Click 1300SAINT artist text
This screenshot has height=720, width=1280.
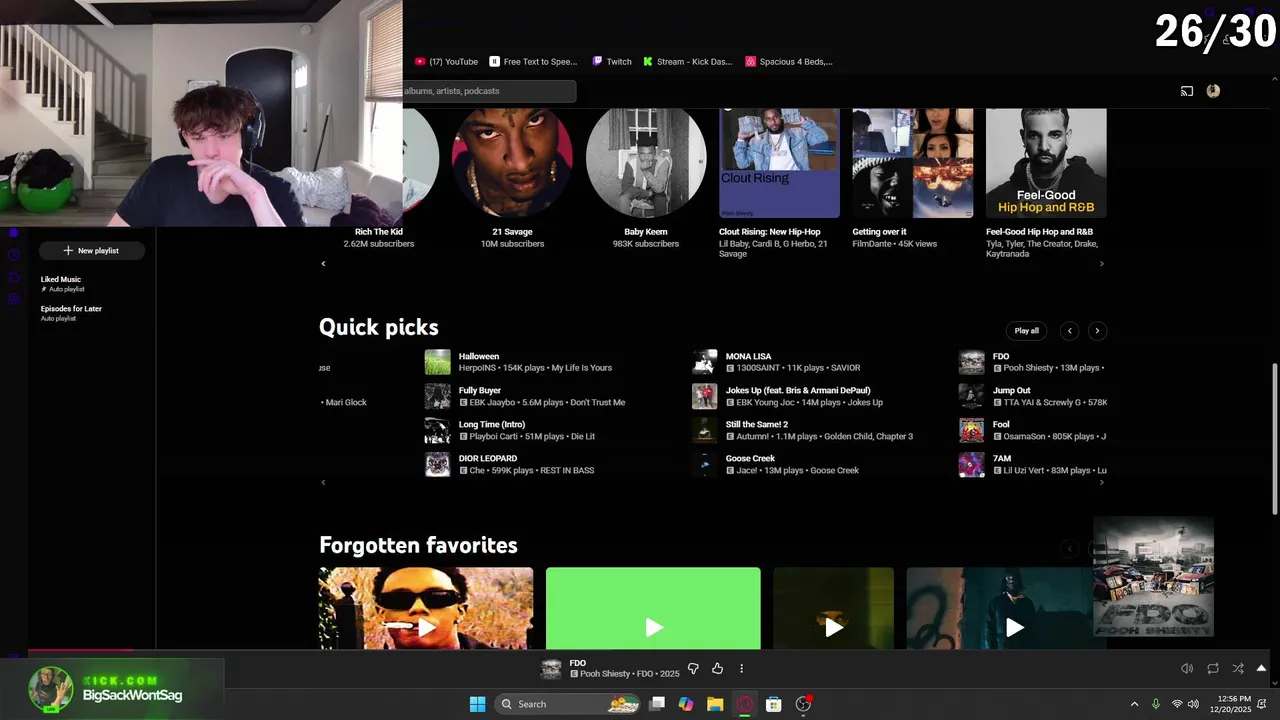[758, 368]
